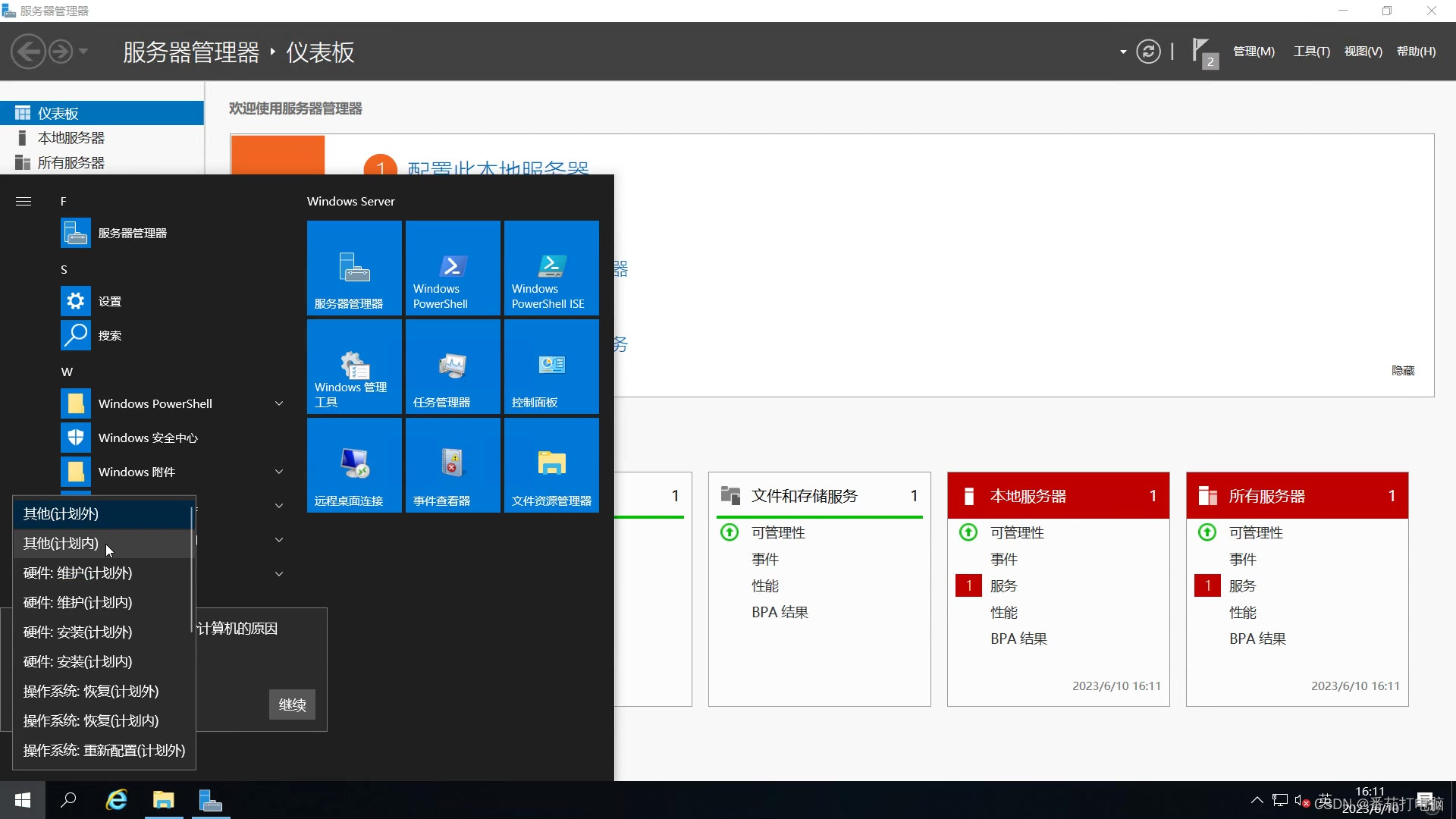Open the volume icon in system tray
1456x819 pixels.
1302,800
